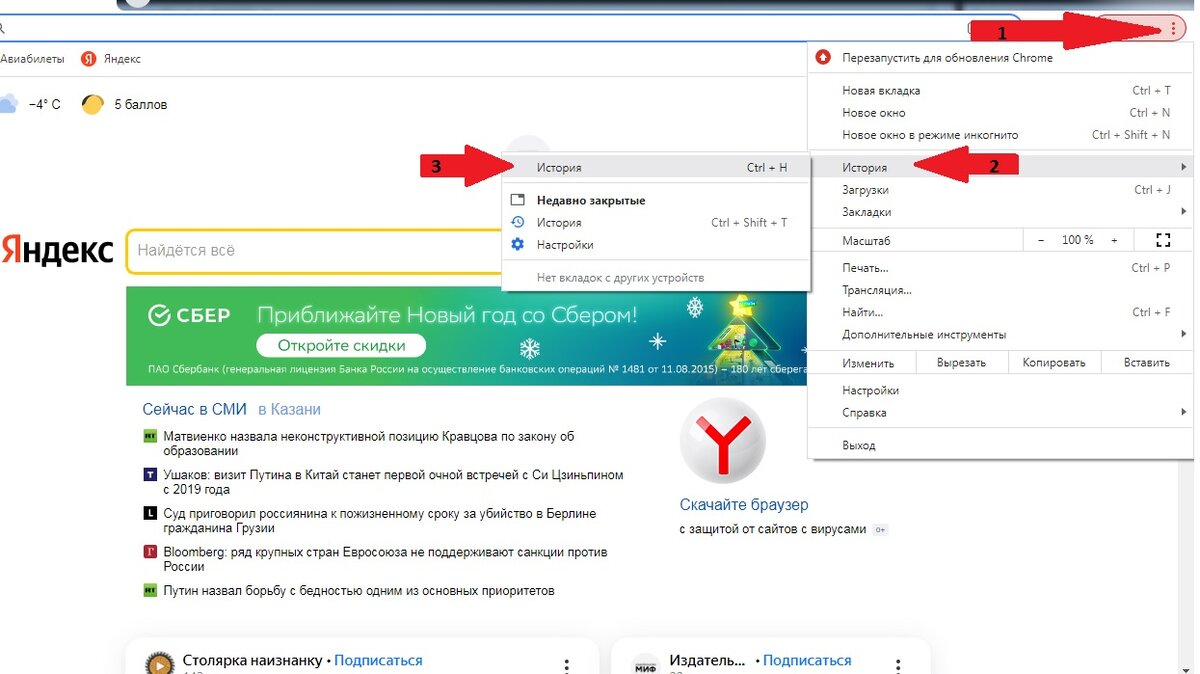This screenshot has width=1200, height=674.
Task: Click the Yandex Browser red Y logo
Action: 722,441
